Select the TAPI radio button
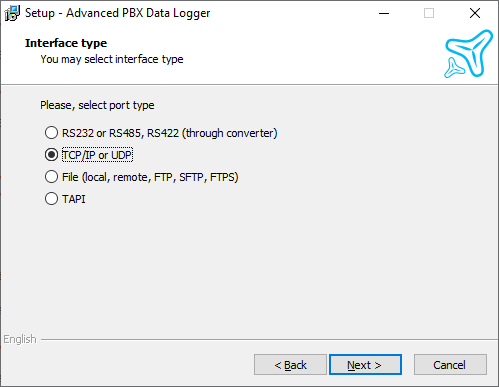499x387 pixels. [51, 199]
